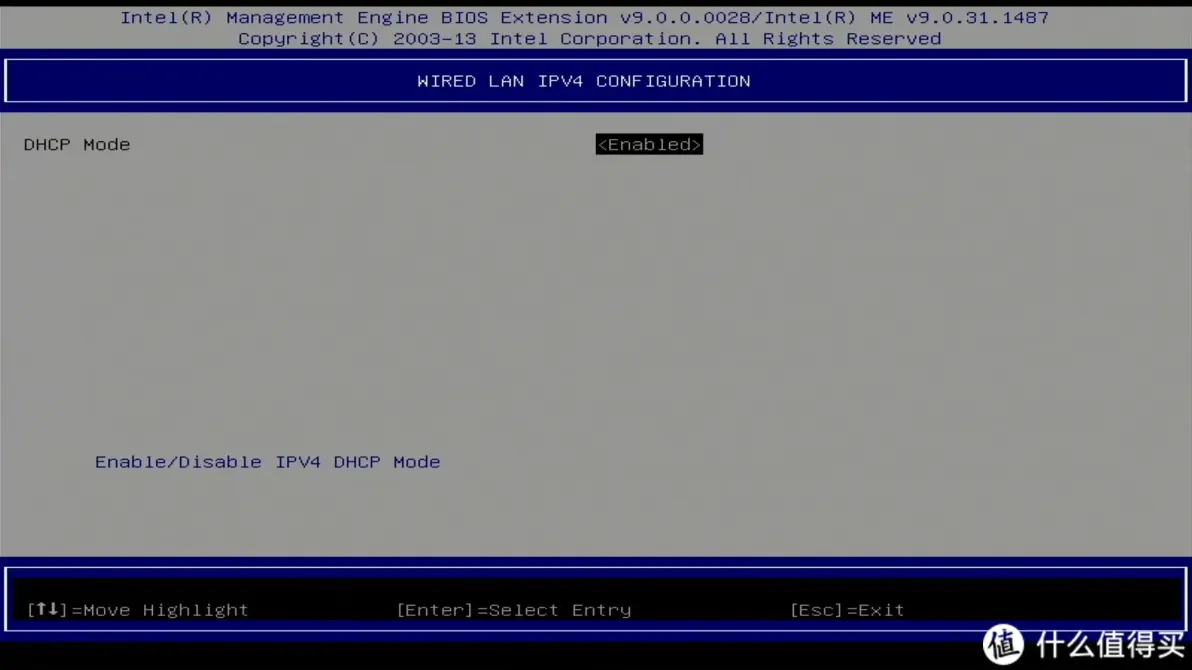Click the WIRED LAN IPV4 CONFIGURATION title

tap(583, 82)
